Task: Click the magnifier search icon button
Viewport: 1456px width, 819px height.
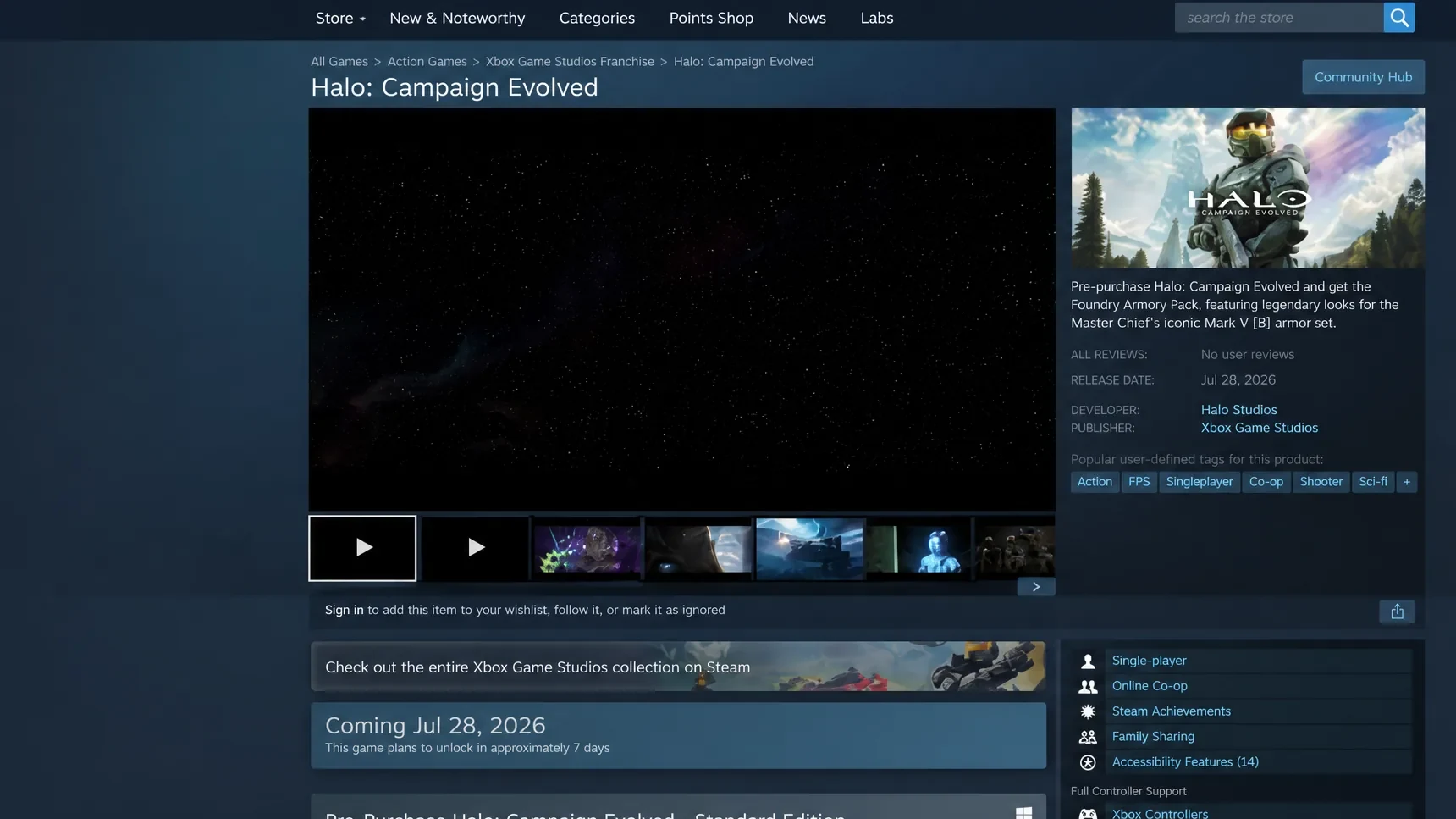Action: coord(1399,17)
